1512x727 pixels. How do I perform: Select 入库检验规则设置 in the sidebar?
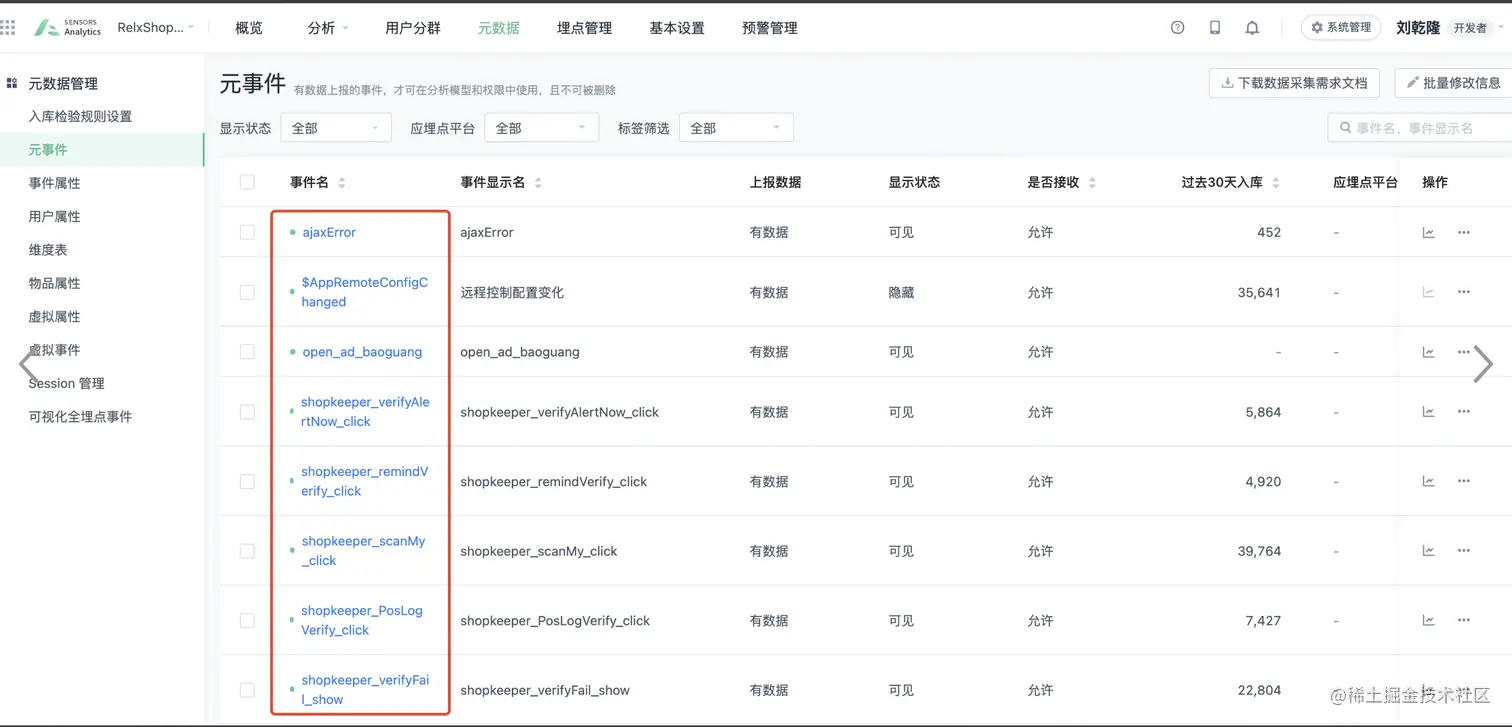[80, 116]
